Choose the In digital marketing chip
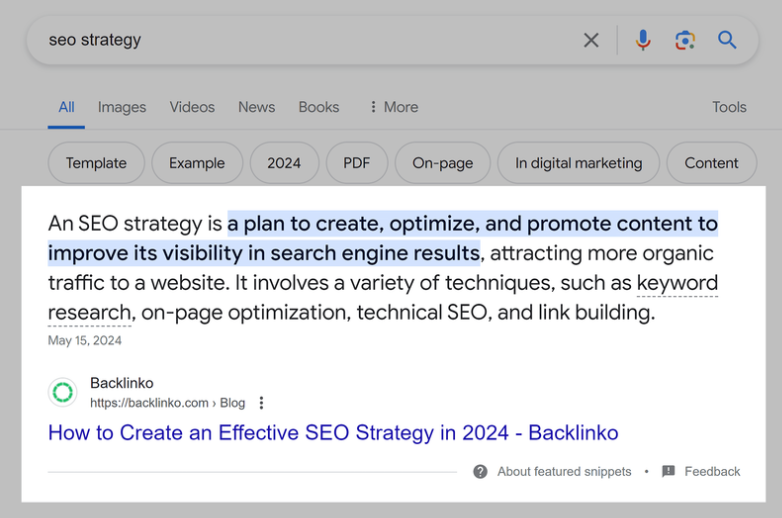The image size is (782, 518). coord(578,163)
